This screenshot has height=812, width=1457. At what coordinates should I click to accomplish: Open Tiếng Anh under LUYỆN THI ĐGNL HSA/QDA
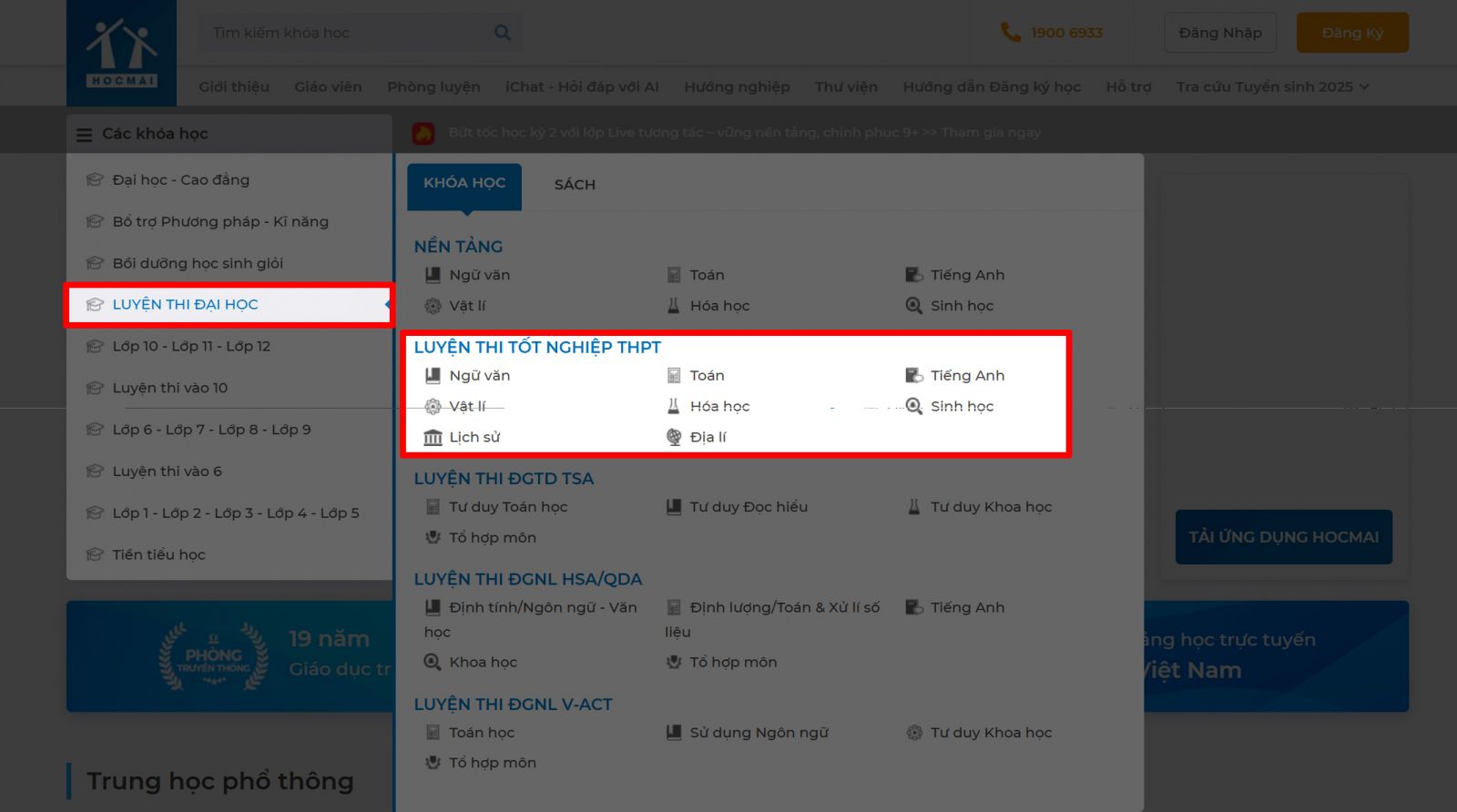point(967,607)
